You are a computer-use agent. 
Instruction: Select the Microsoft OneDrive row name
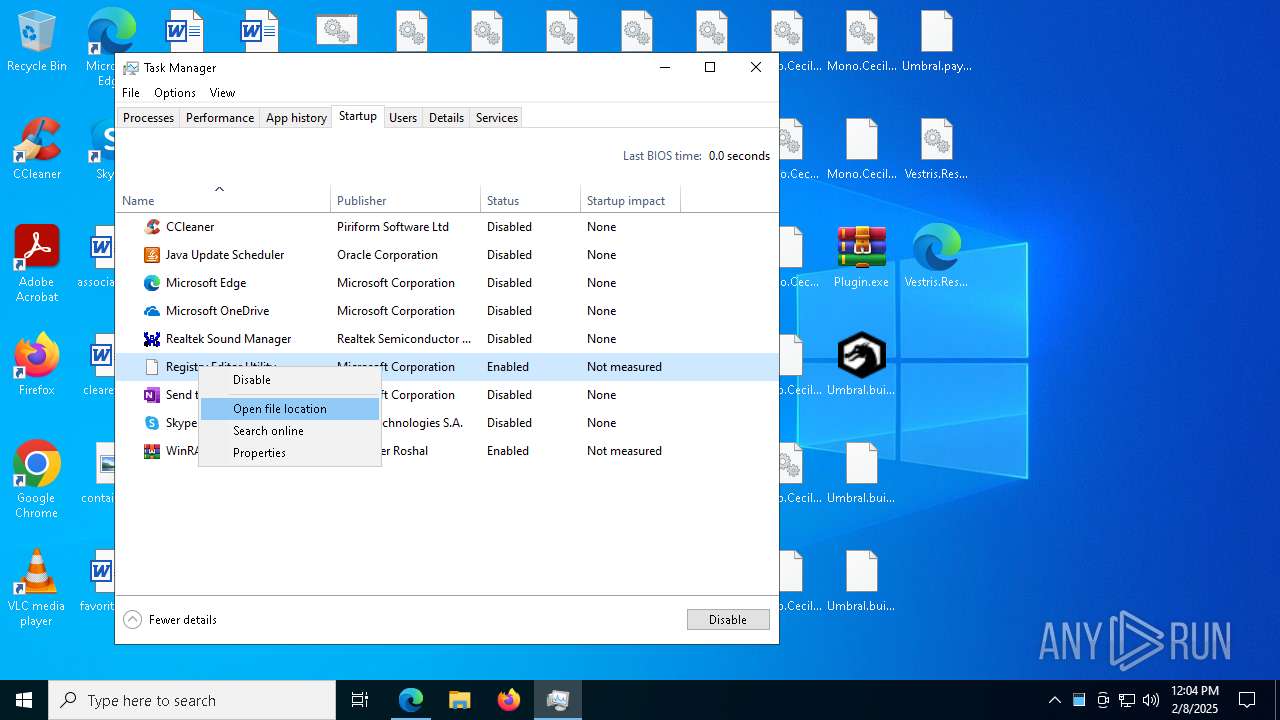pyautogui.click(x=217, y=311)
